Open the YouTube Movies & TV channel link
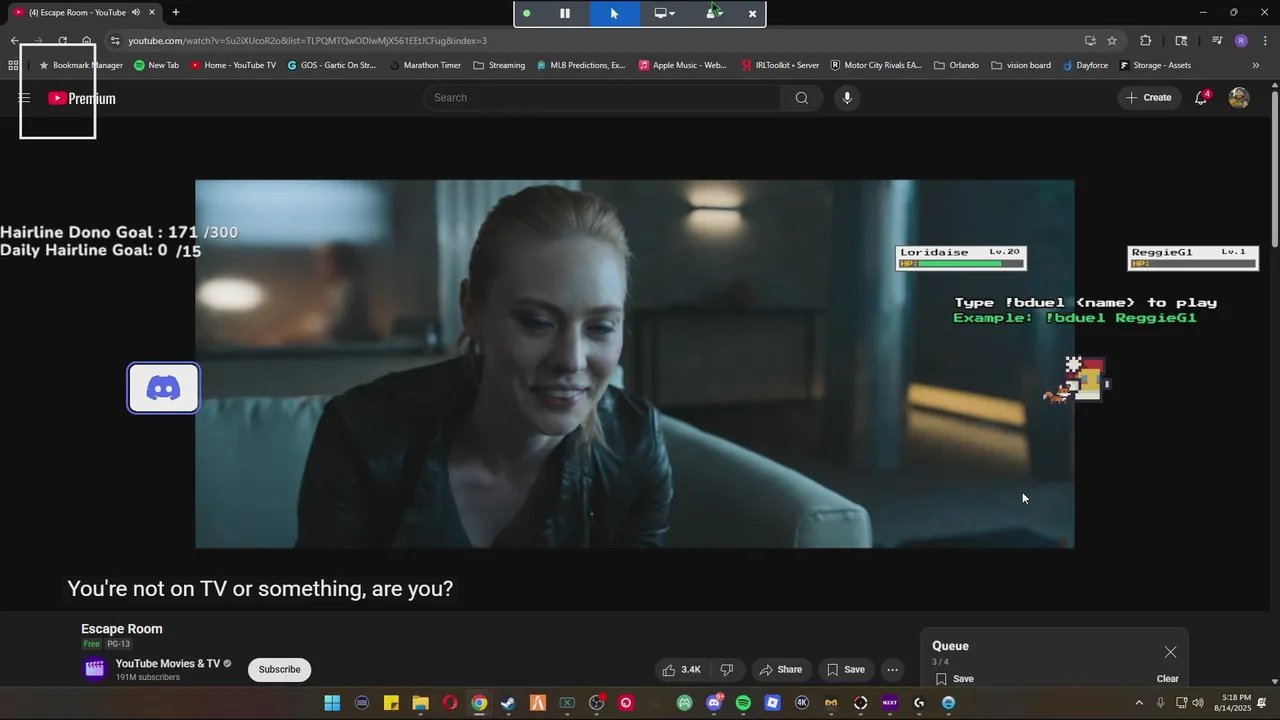Image resolution: width=1280 pixels, height=720 pixels. click(167, 664)
